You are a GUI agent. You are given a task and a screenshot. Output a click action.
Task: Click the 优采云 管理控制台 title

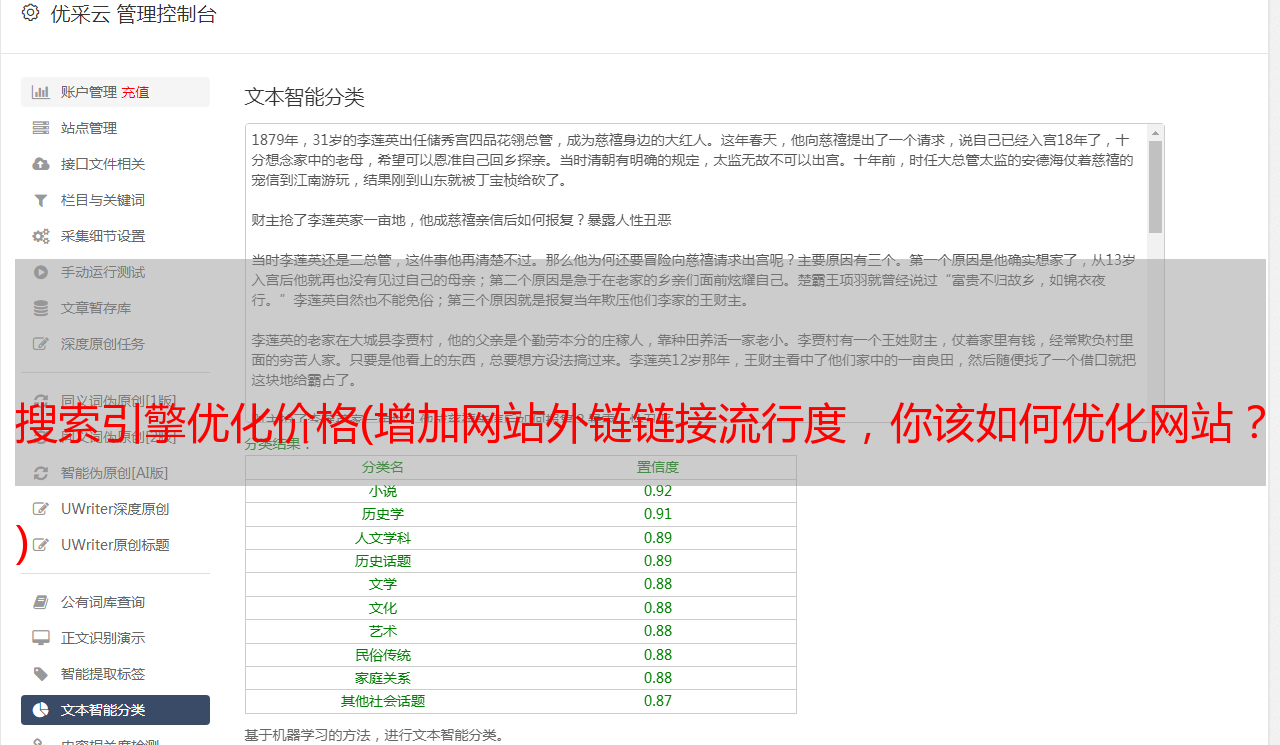tap(133, 14)
